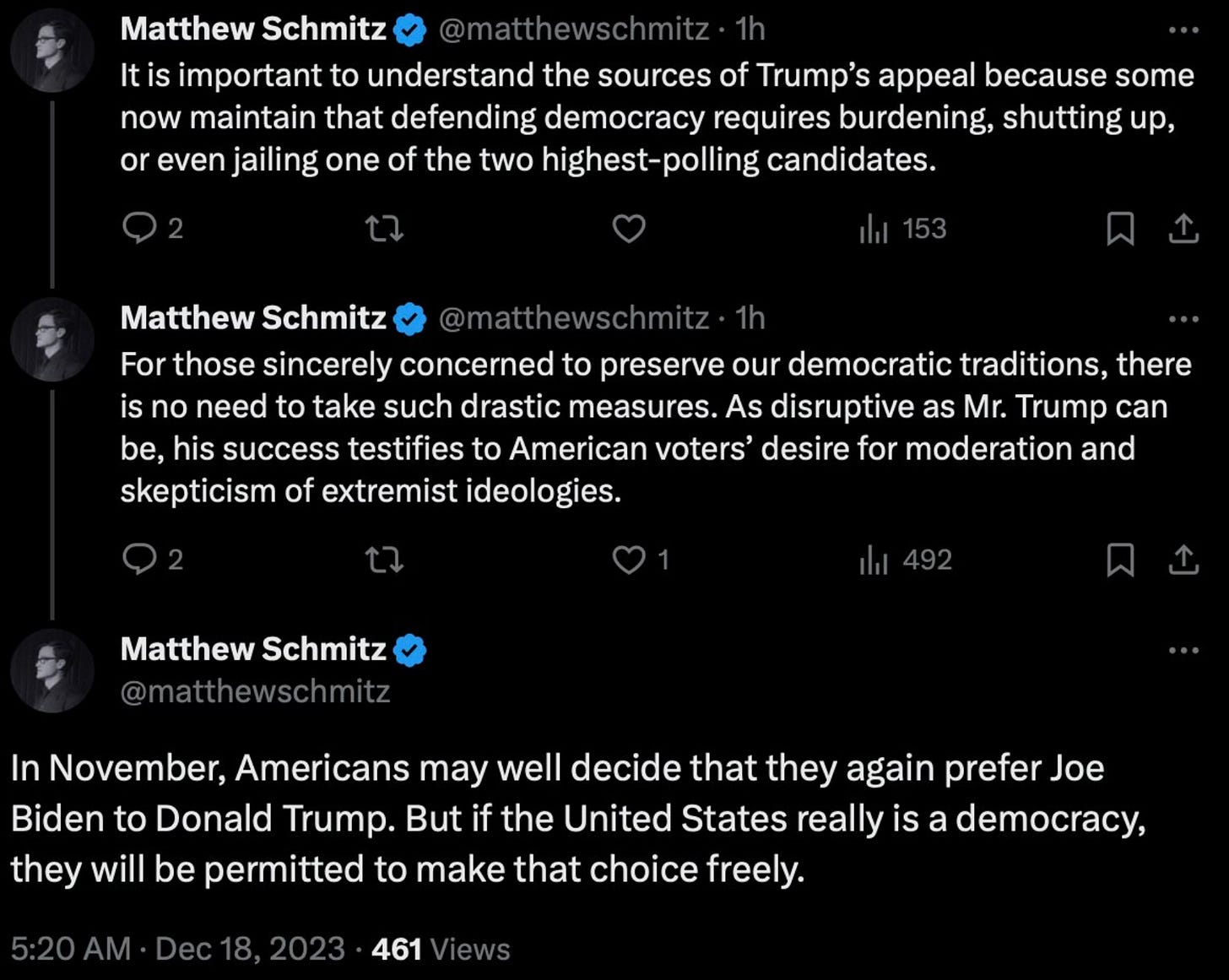Click the 461 Views count
The width and height of the screenshot is (1229, 980).
[441, 949]
